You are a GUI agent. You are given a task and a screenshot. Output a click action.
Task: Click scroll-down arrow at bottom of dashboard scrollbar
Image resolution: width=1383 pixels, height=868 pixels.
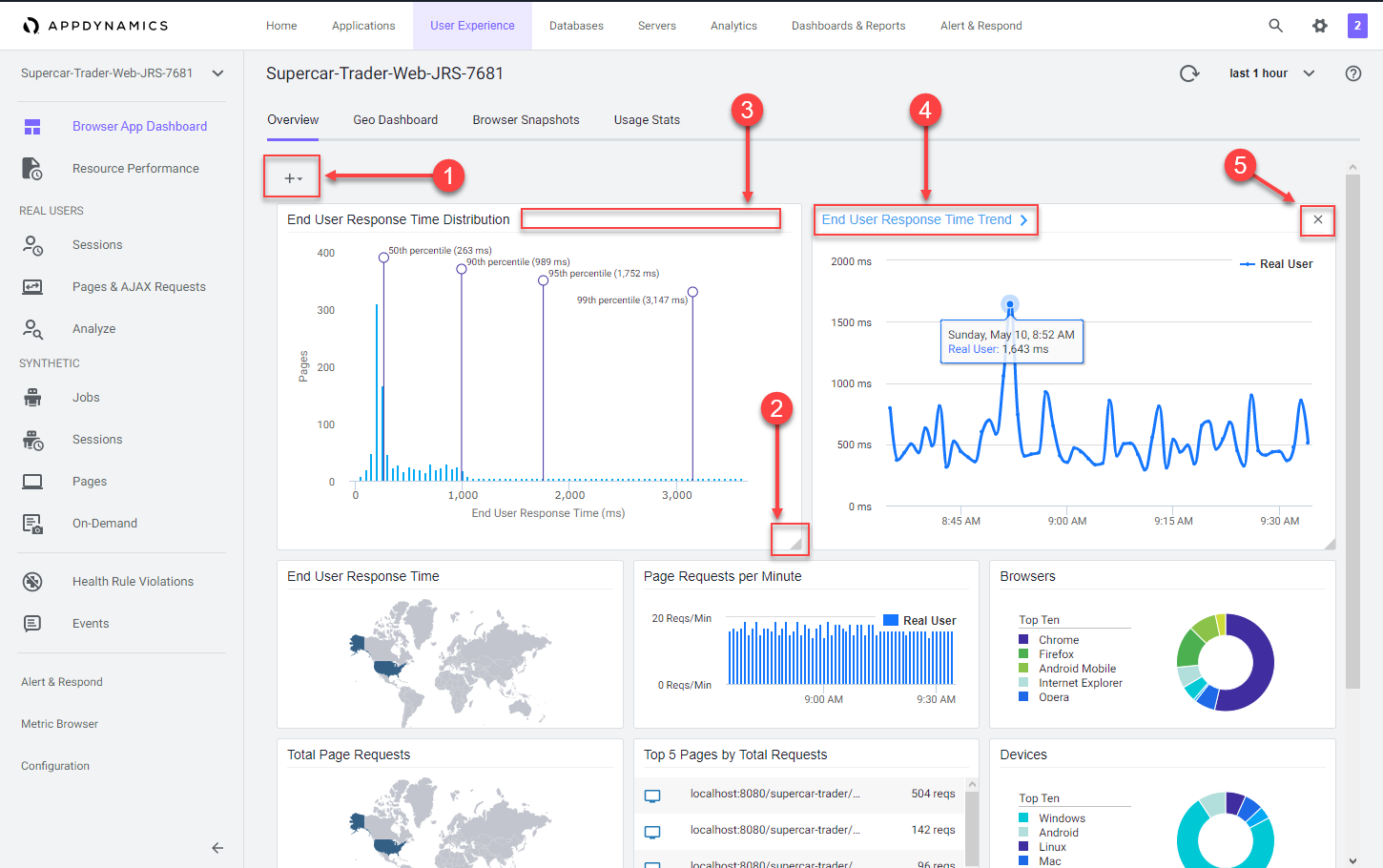[1352, 860]
